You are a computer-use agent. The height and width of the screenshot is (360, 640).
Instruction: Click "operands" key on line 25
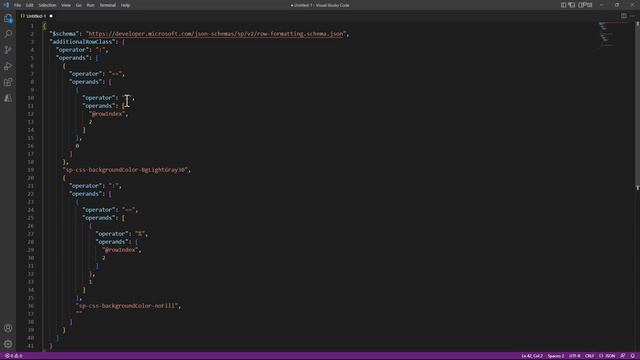[99, 218]
